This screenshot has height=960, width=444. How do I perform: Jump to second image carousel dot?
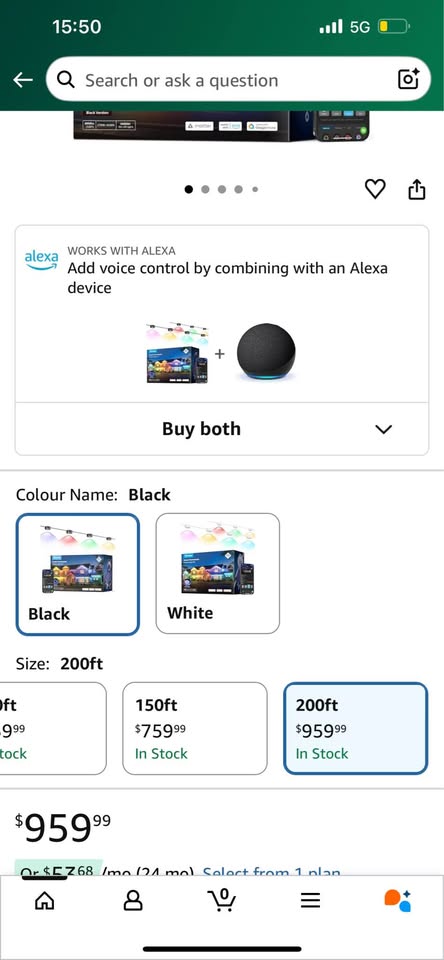point(205,190)
